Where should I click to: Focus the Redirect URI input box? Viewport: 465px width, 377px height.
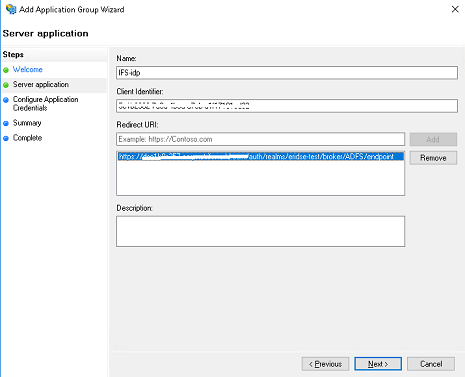point(261,139)
